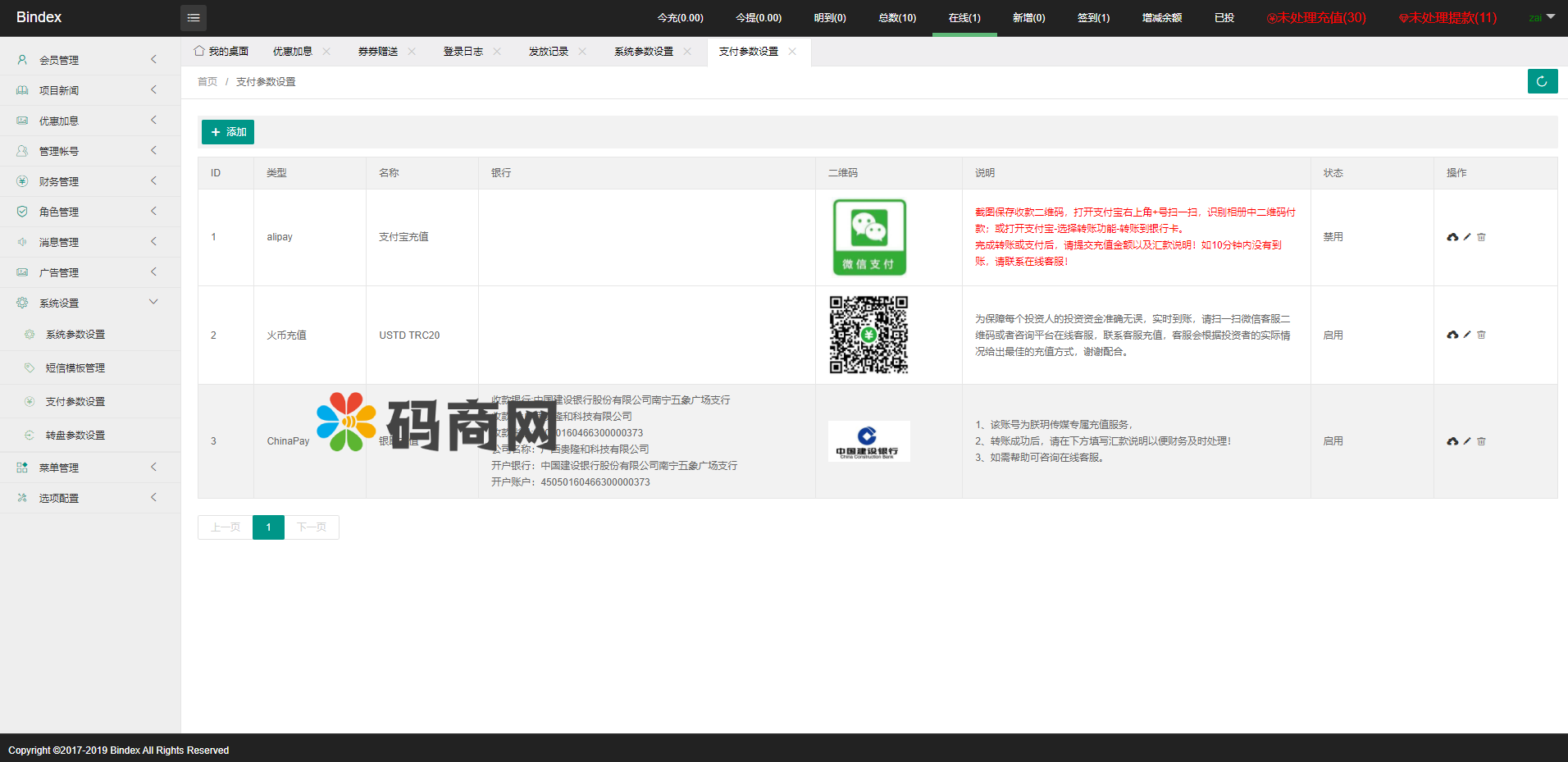Click the cloud upload icon for USTD TRC20 row

pyautogui.click(x=1452, y=335)
